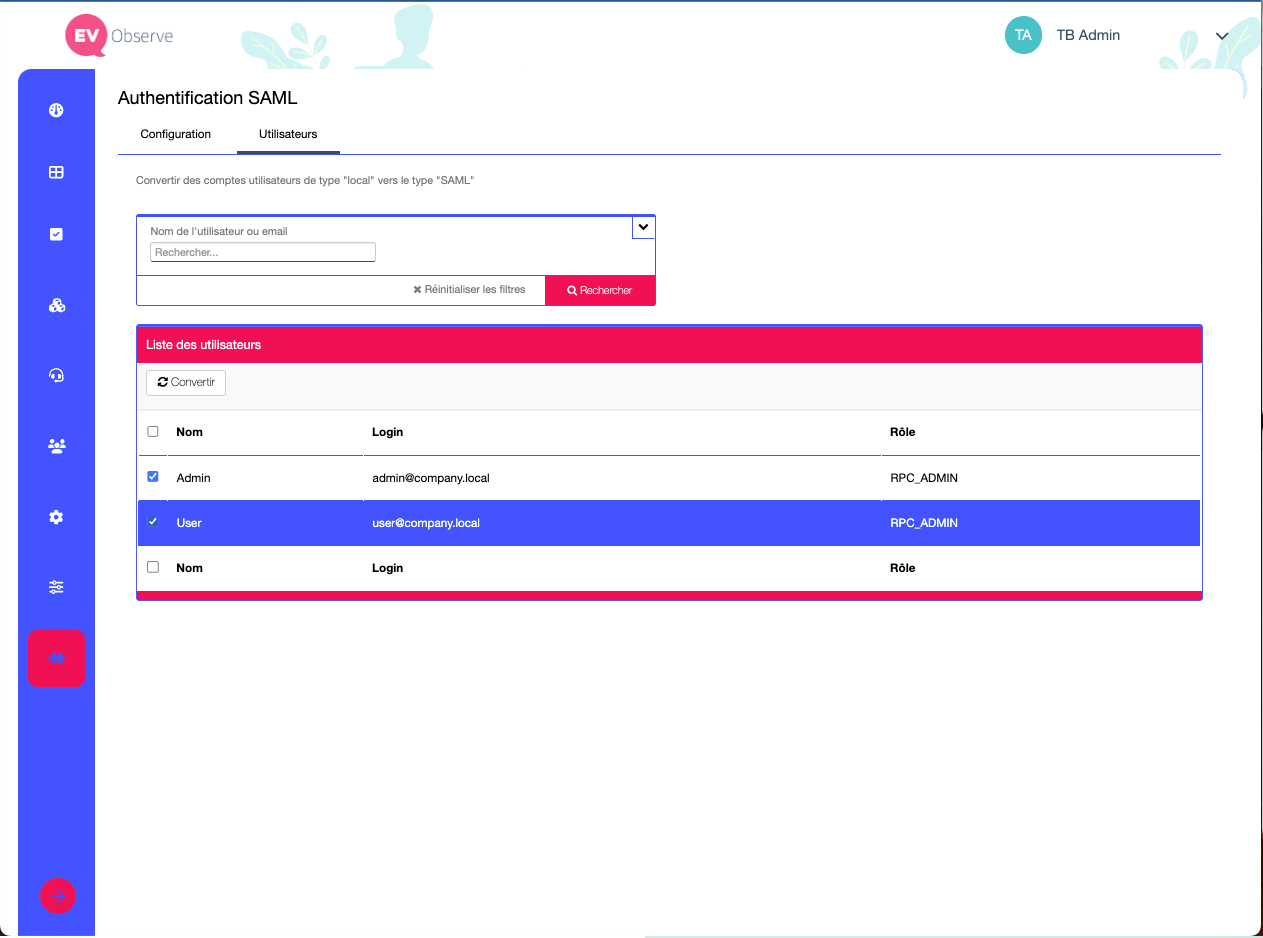Expand the TB Admin account menu arrow
Screen dimensions: 1263x938
(1221, 36)
